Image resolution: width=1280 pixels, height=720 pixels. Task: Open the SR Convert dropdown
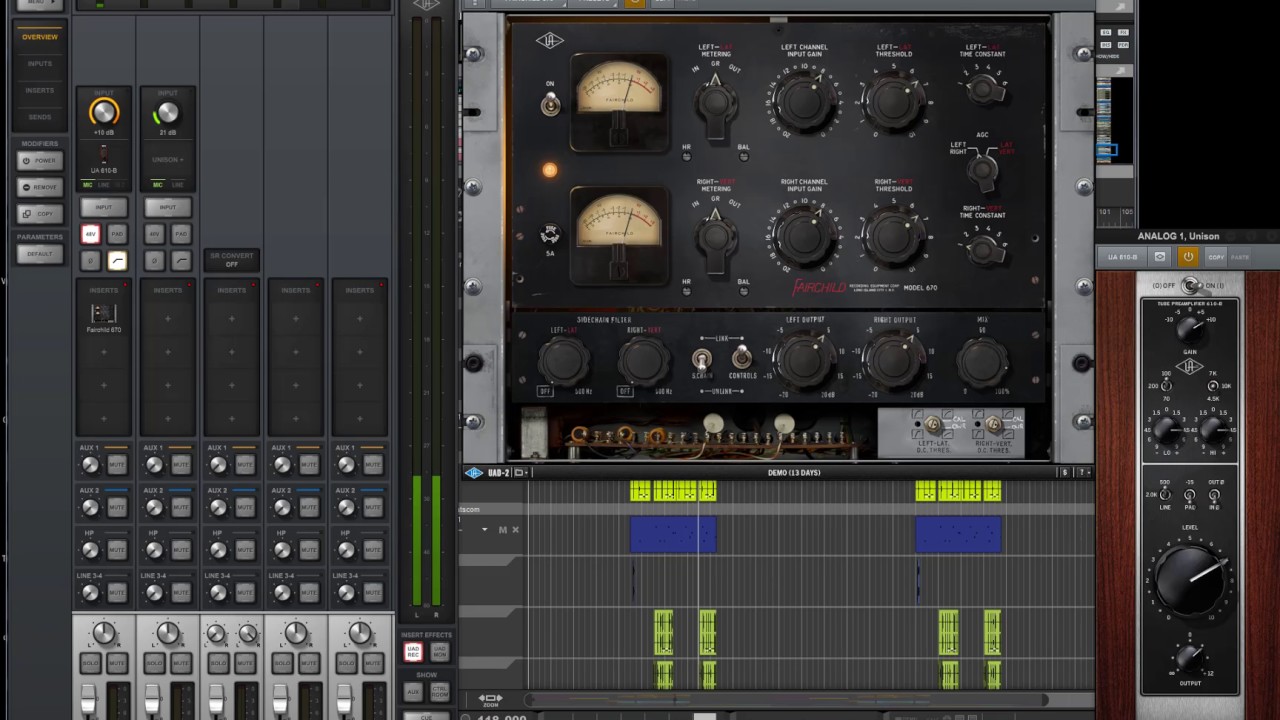pos(231,260)
